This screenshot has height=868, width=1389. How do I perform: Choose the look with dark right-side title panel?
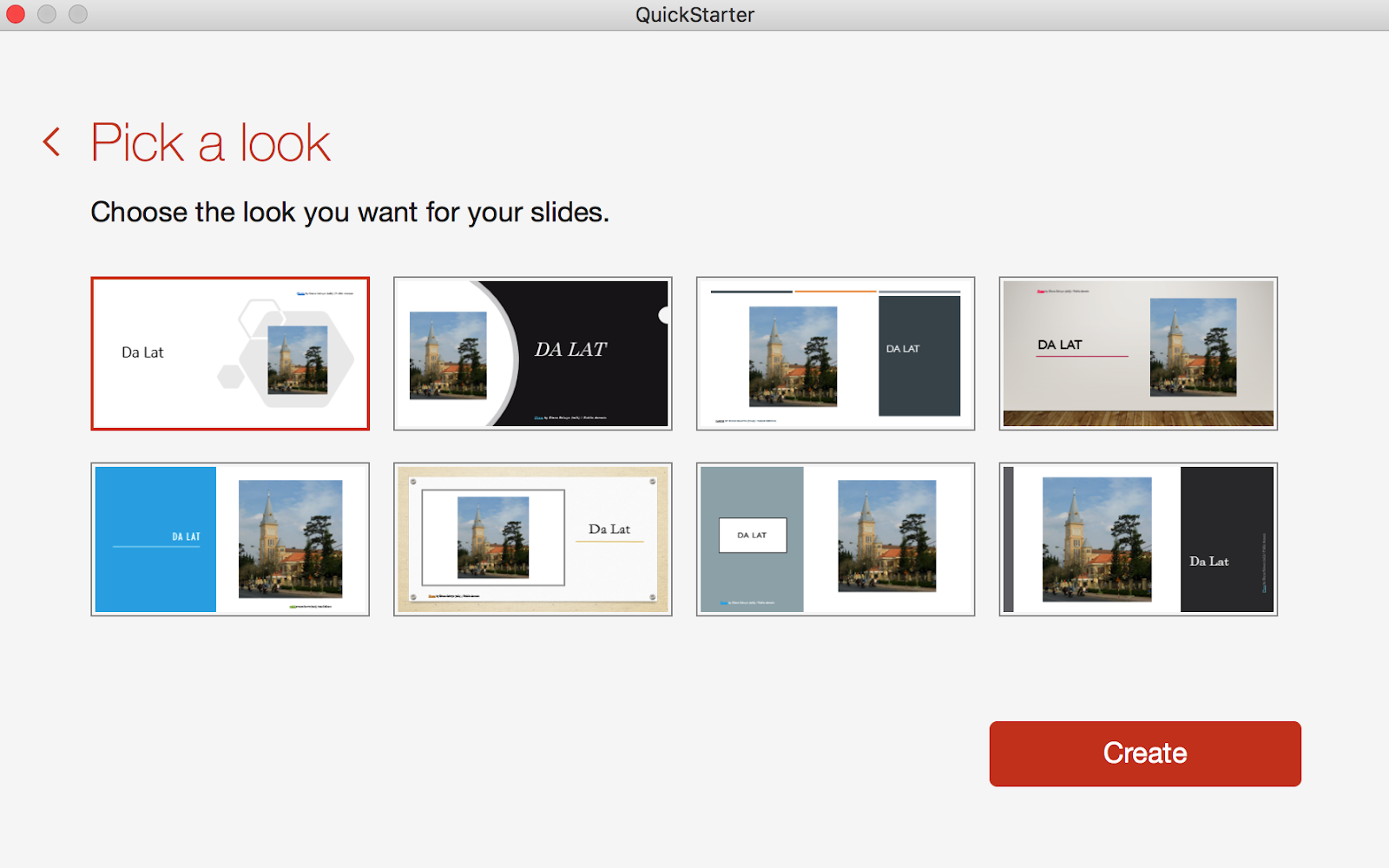coord(1138,539)
